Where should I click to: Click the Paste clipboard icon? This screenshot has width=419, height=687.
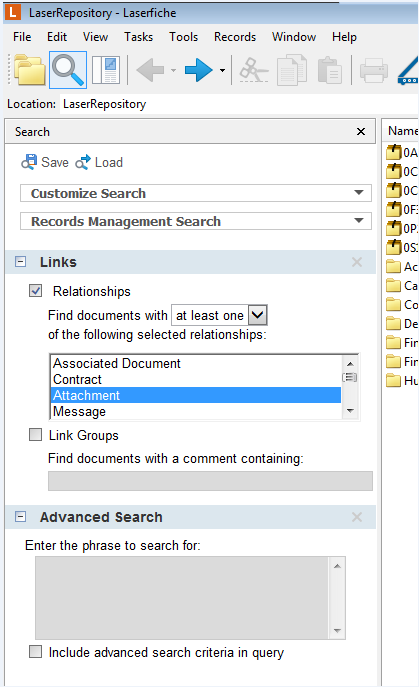(x=329, y=70)
